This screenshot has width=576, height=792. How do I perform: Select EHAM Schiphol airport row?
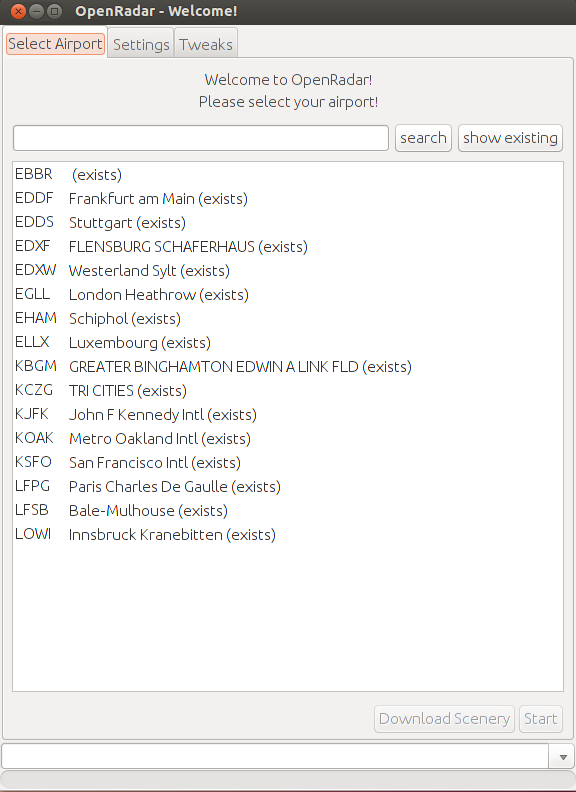[x=288, y=318]
